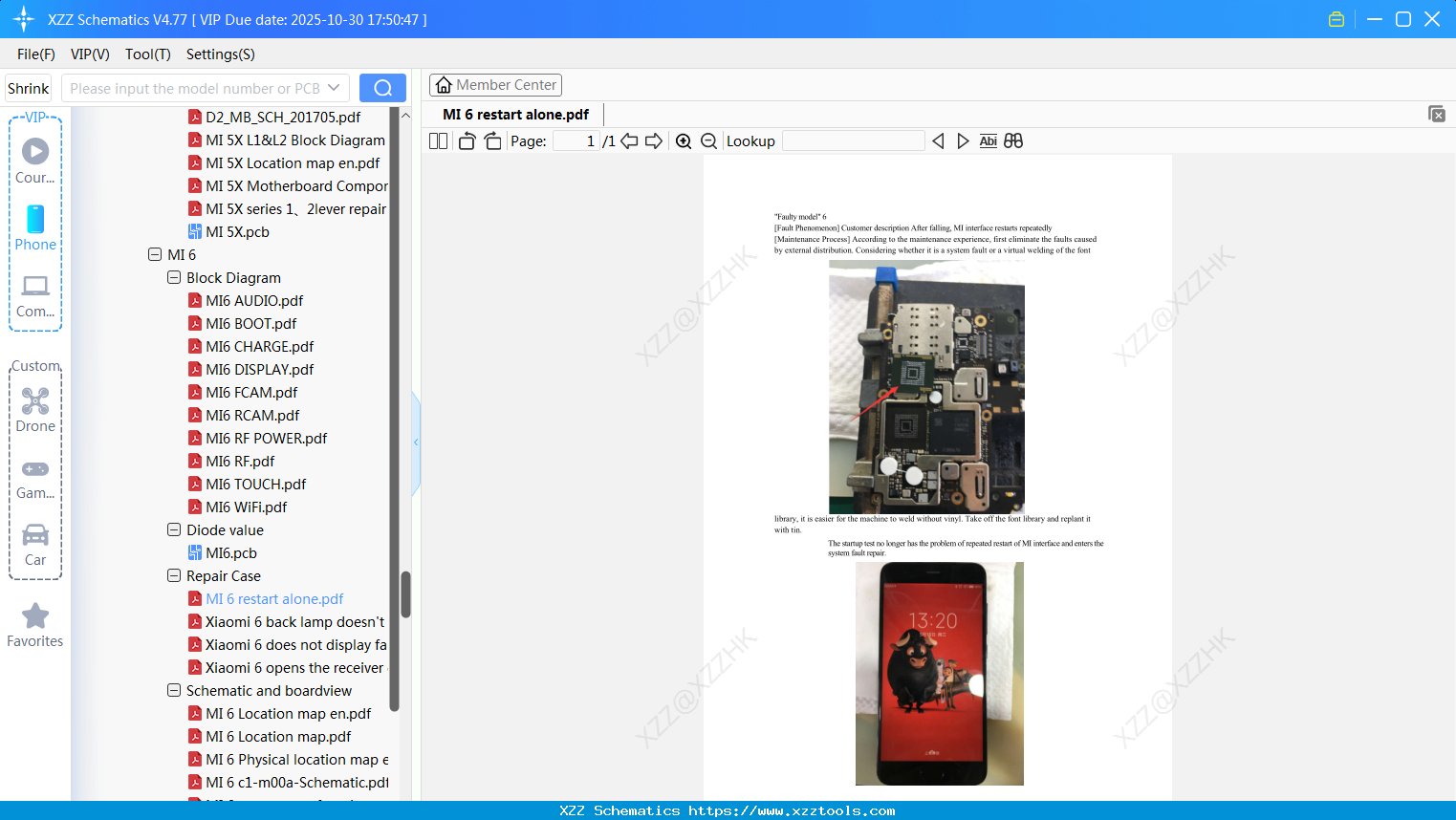Open the model number dropdown arrow
1456x820 pixels.
[334, 88]
